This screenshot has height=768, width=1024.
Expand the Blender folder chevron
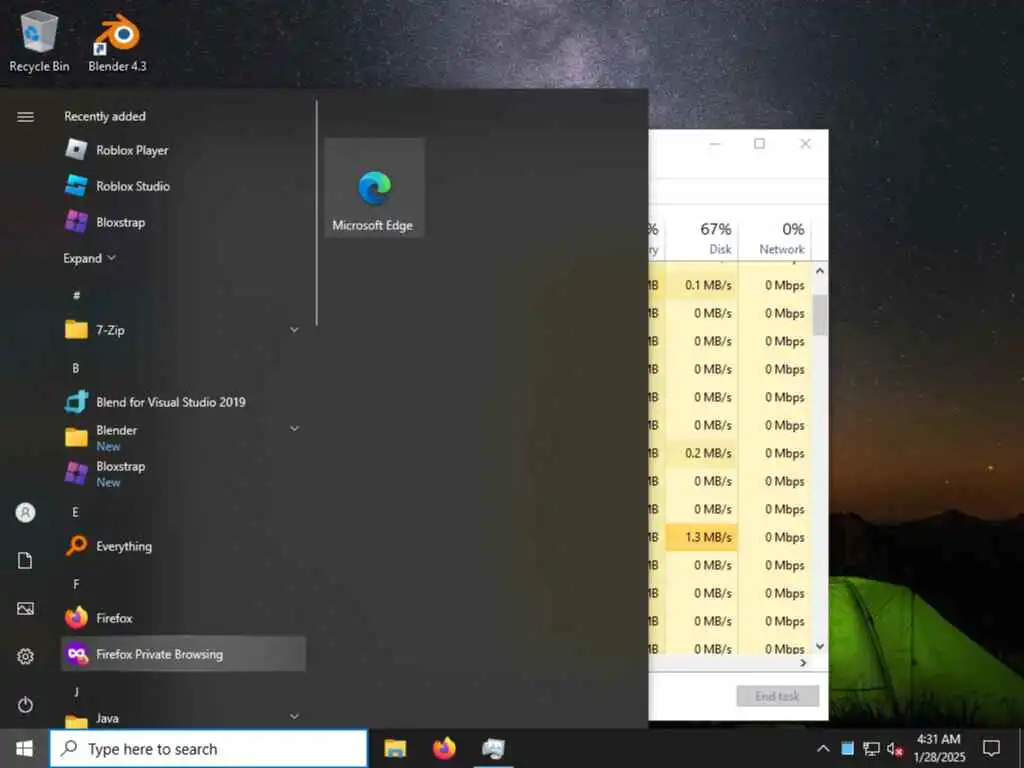click(x=295, y=429)
